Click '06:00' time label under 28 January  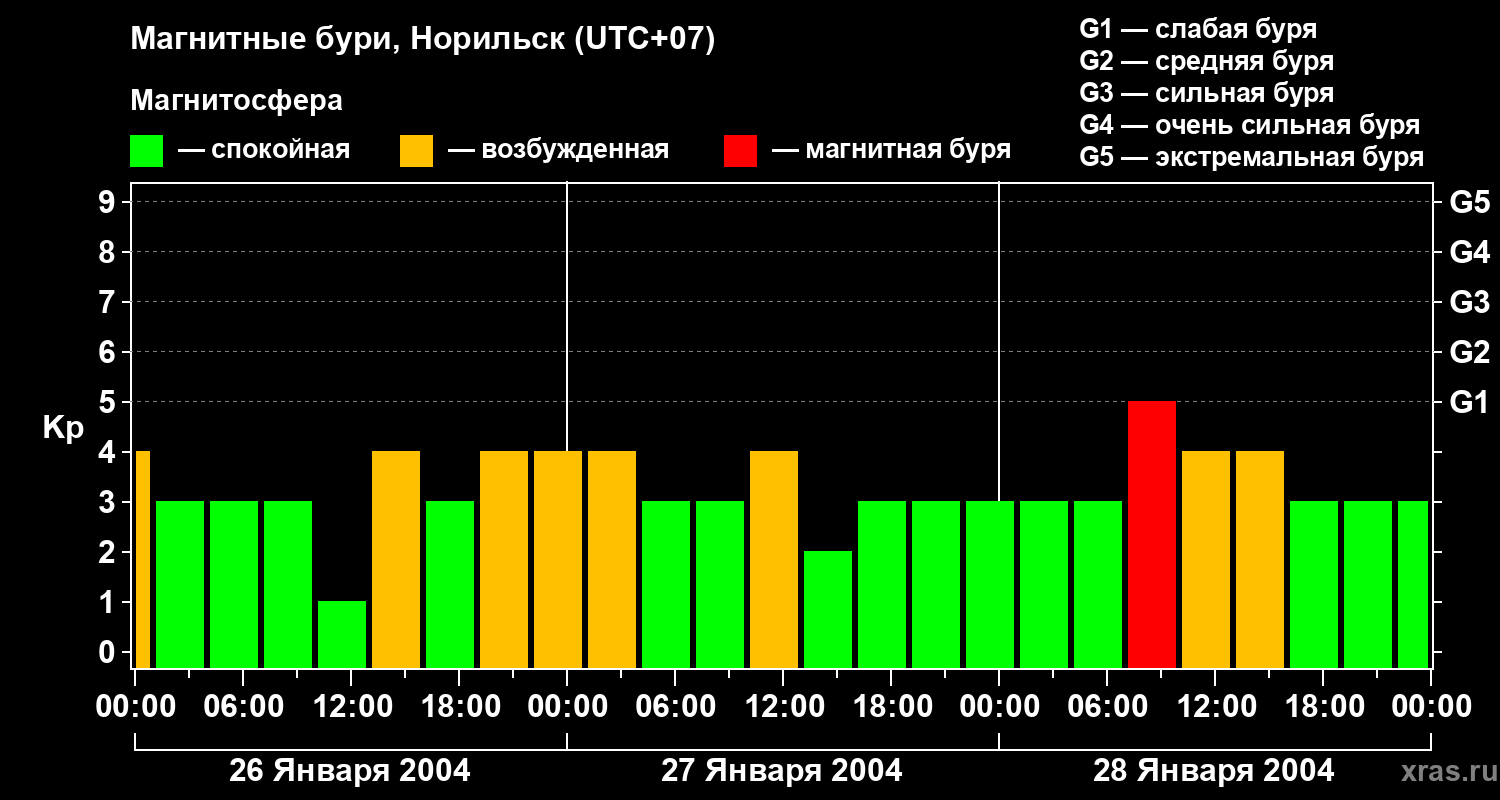(x=1107, y=706)
